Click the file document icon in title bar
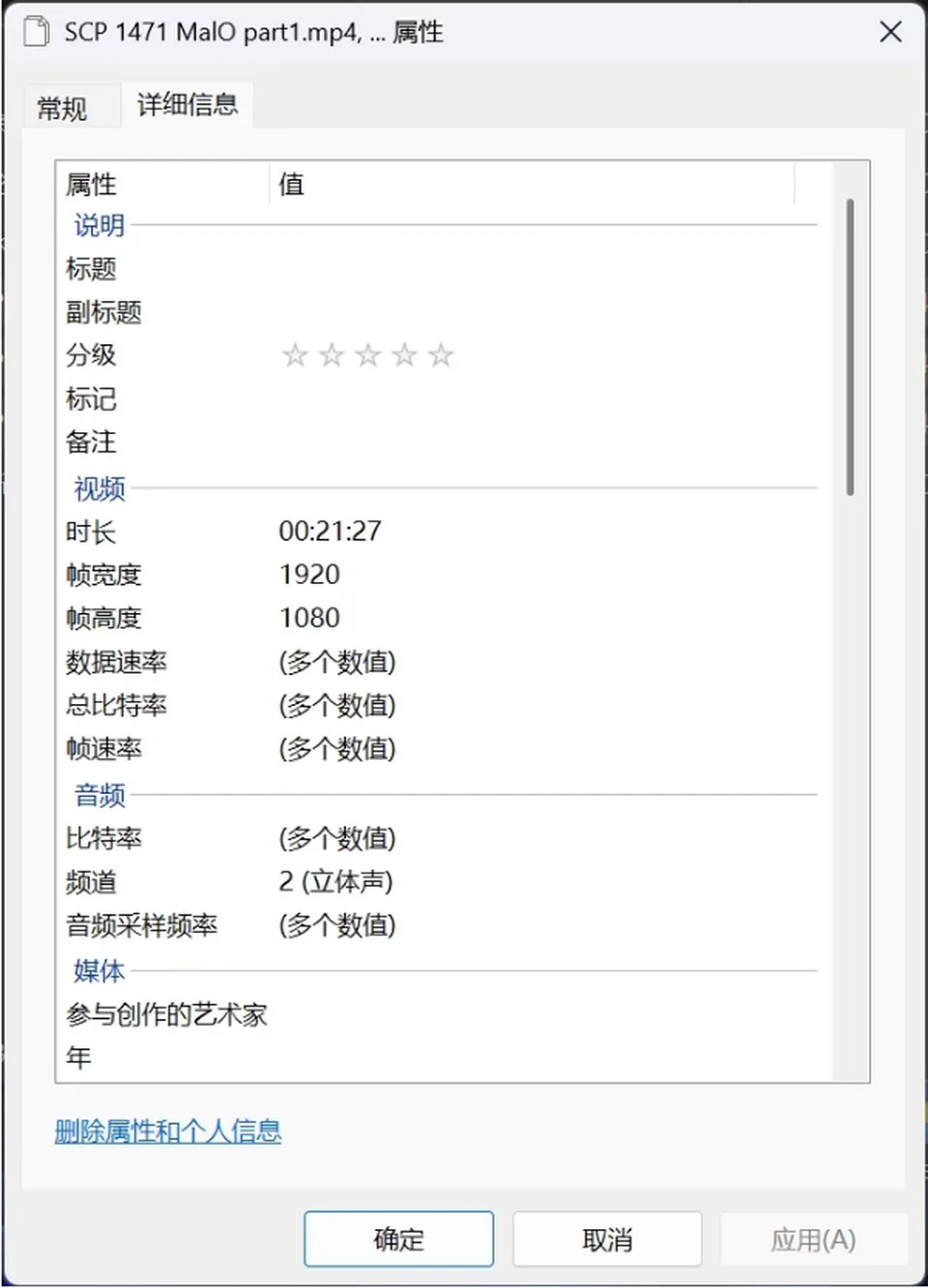This screenshot has width=928, height=1288. pyautogui.click(x=36, y=32)
